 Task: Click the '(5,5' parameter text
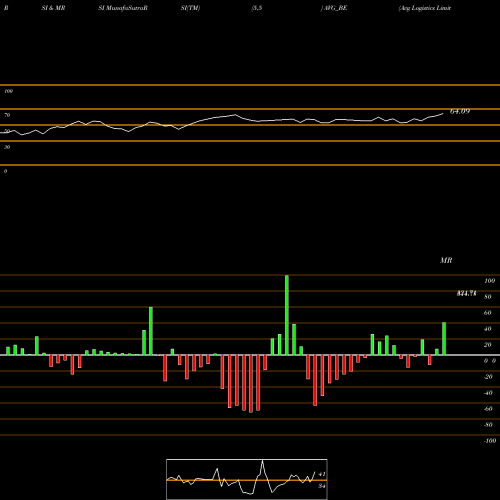(257, 8)
